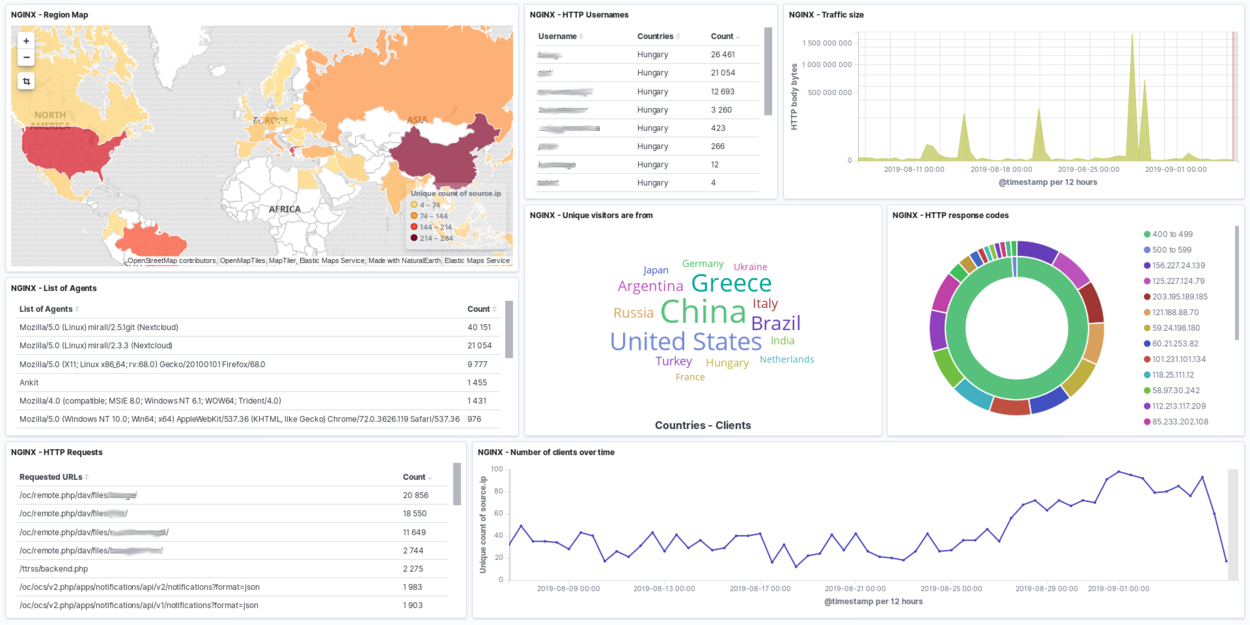This screenshot has width=1250, height=625.
Task: Sort usernames table by Countries column icon
Action: (678, 37)
